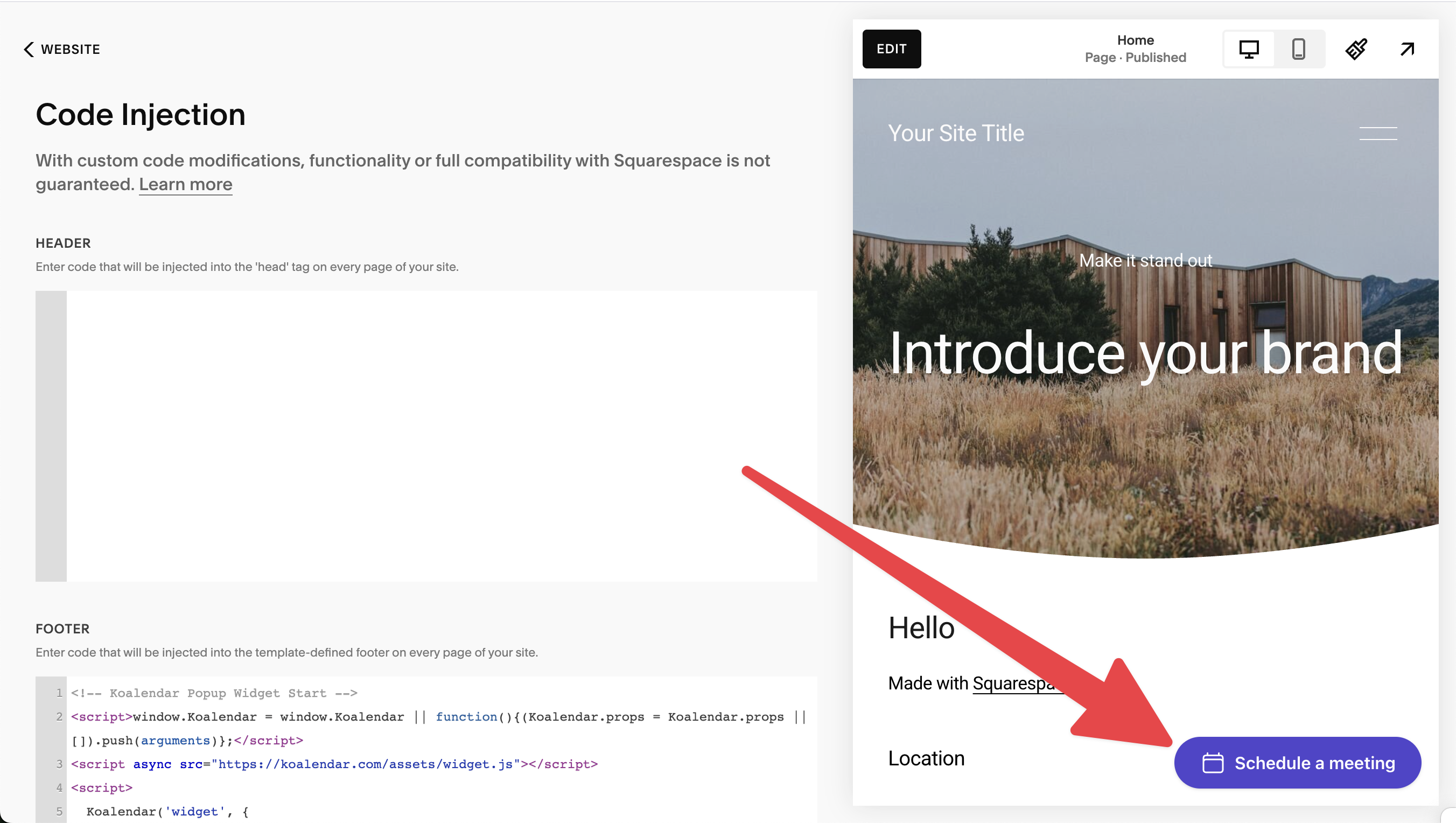Click the Introduce your brand headline
This screenshot has width=1456, height=823.
1146,354
